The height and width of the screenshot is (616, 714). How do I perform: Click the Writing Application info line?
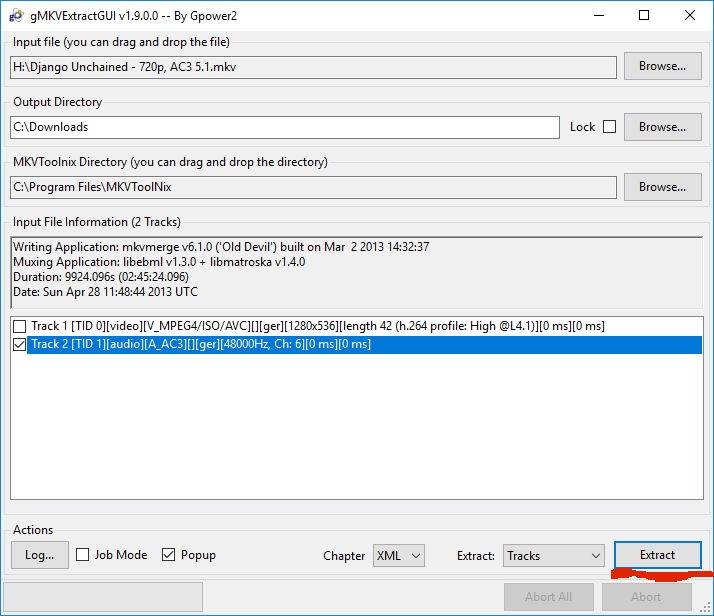[x=221, y=247]
